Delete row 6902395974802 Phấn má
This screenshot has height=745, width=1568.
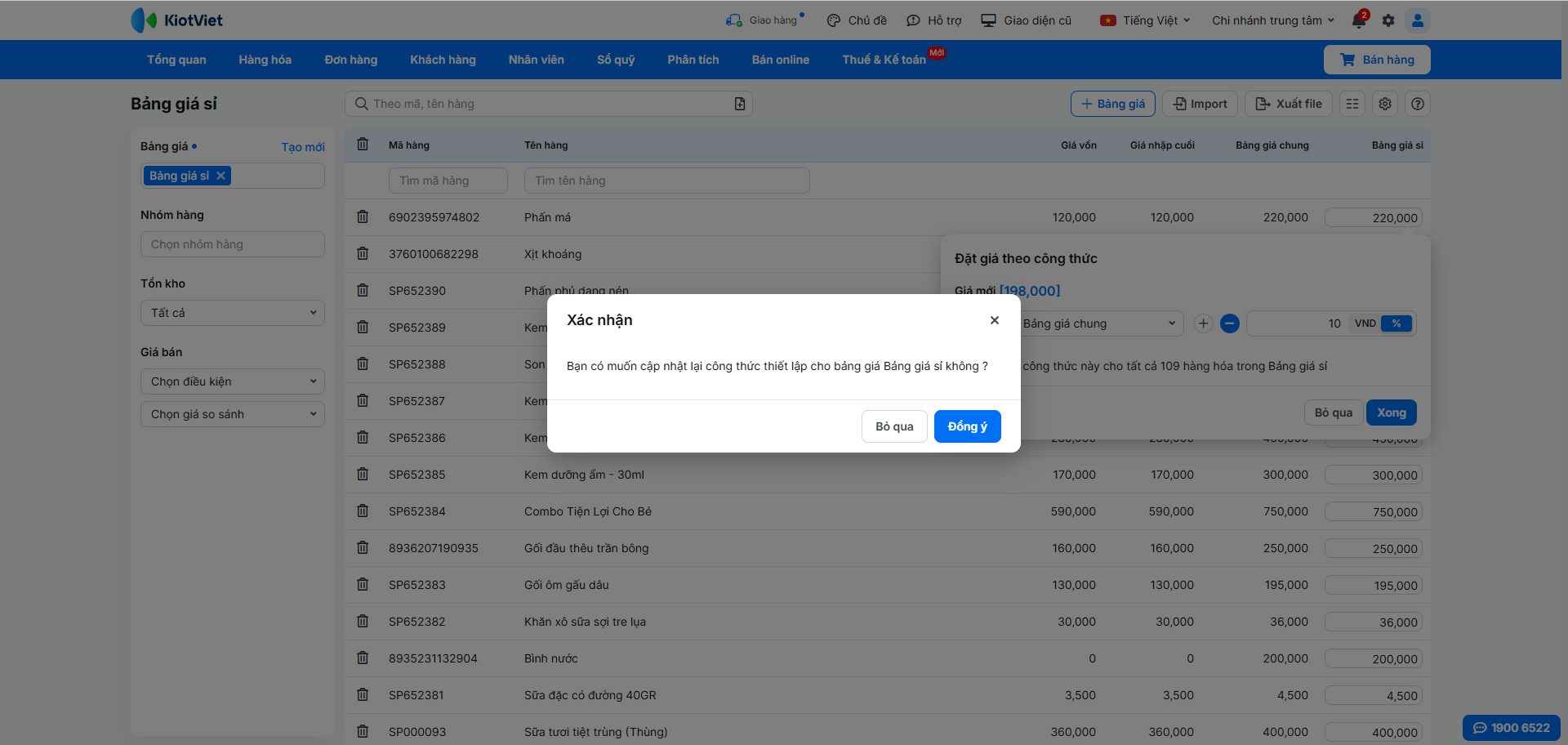363,216
